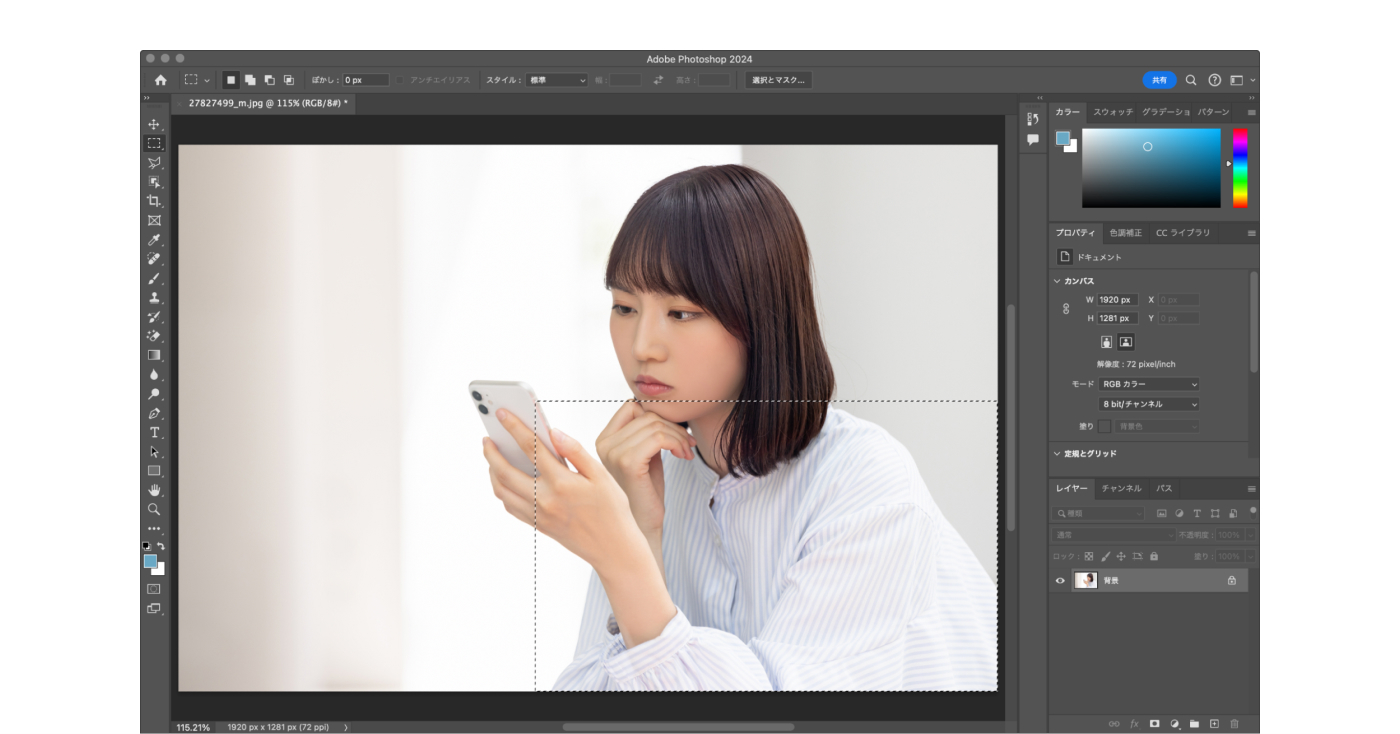Collapse the カンバス section
The width and height of the screenshot is (1400, 734).
click(1057, 281)
